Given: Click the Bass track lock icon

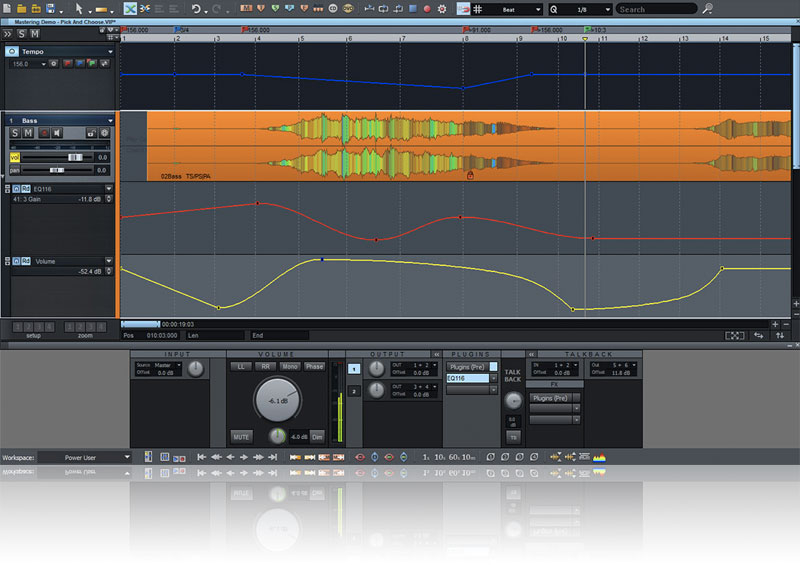Looking at the screenshot, I should point(90,133).
